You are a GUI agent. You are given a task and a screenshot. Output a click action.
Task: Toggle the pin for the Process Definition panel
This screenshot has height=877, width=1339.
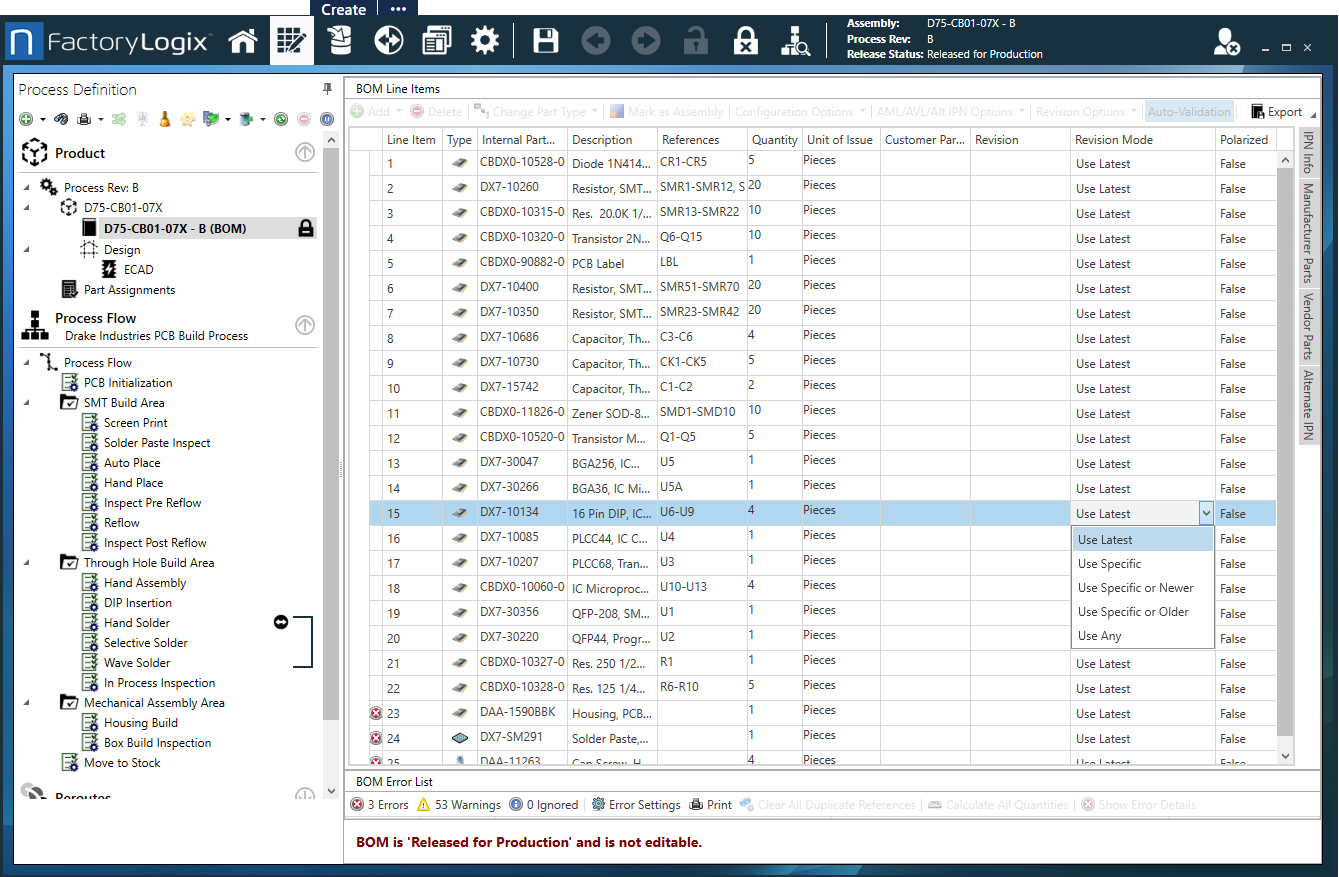(x=327, y=88)
